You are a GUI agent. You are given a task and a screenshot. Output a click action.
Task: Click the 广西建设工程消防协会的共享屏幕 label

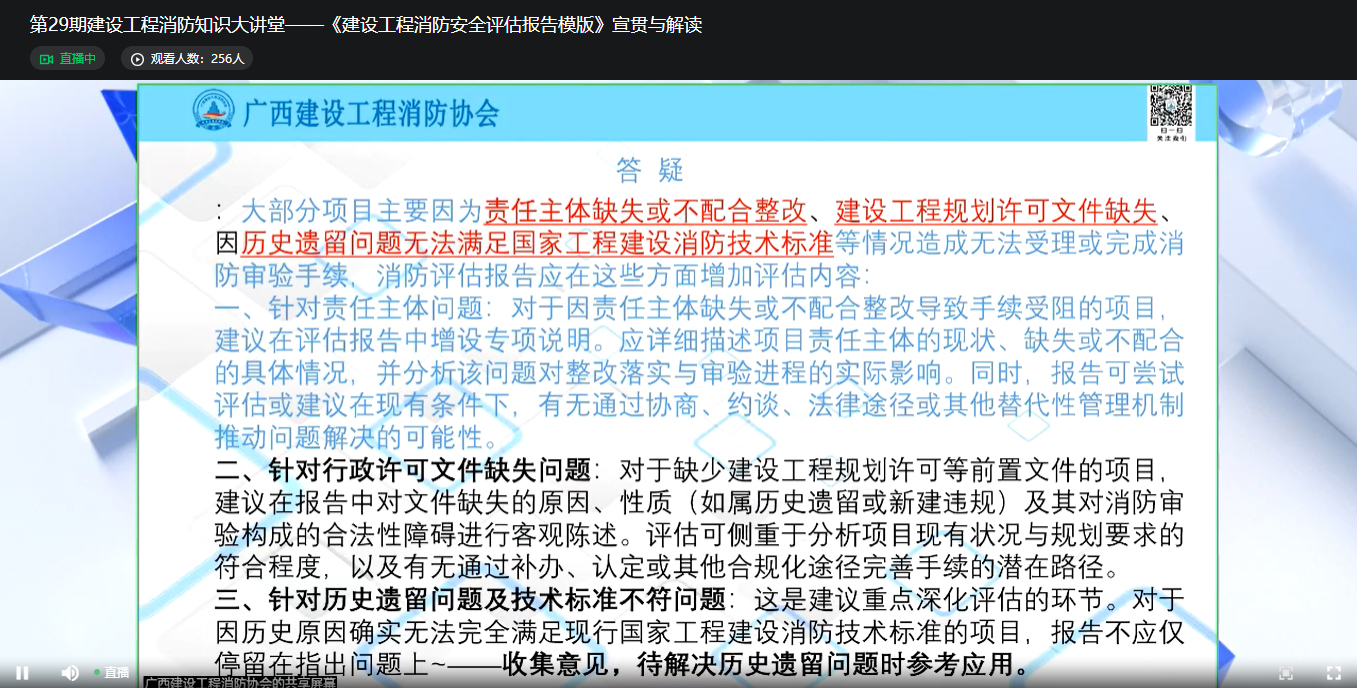click(x=240, y=682)
